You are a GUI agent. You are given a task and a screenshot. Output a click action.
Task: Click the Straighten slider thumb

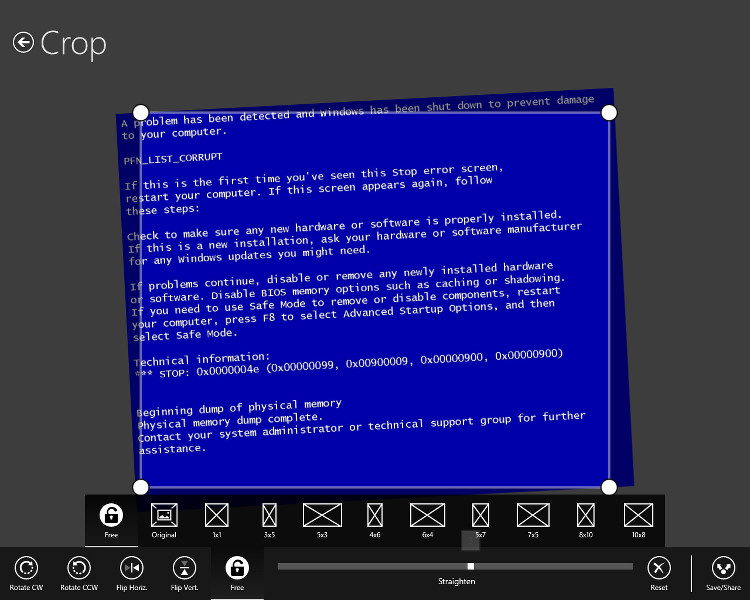point(471,567)
